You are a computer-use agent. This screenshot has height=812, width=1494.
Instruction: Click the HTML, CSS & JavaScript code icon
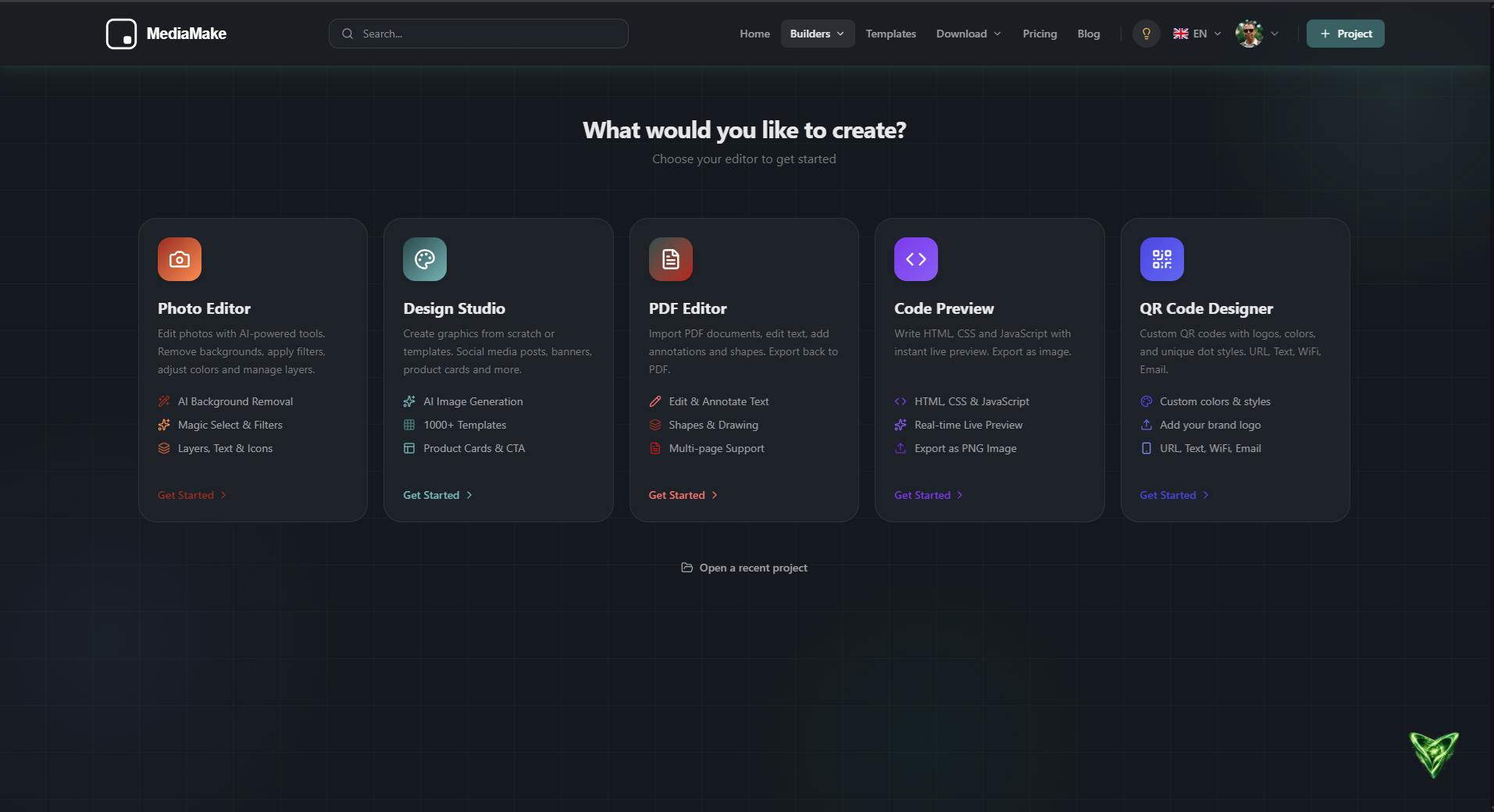point(900,401)
